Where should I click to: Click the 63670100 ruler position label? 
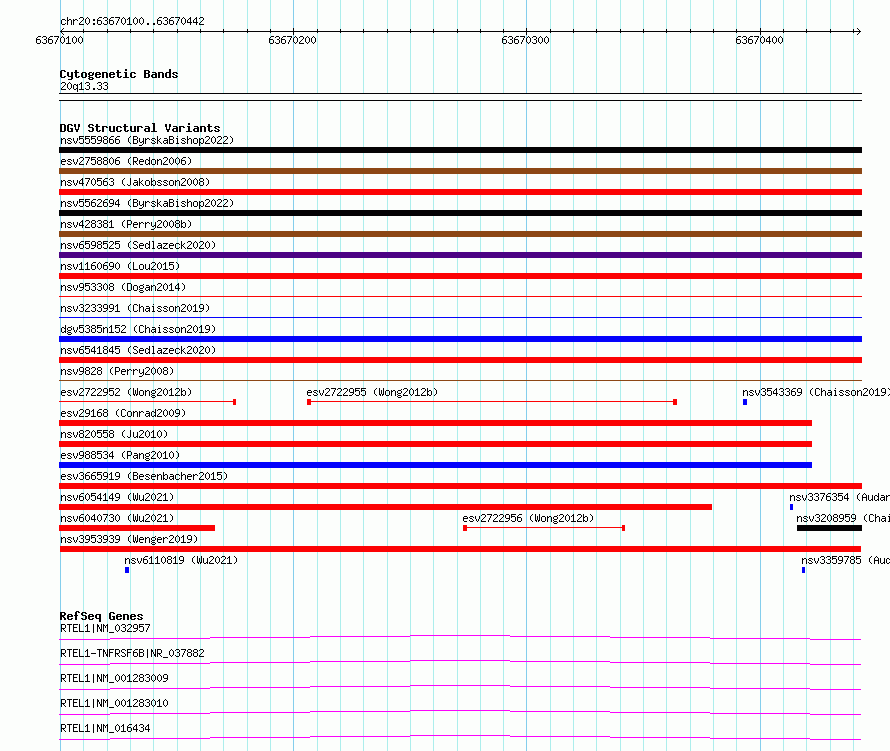59,40
